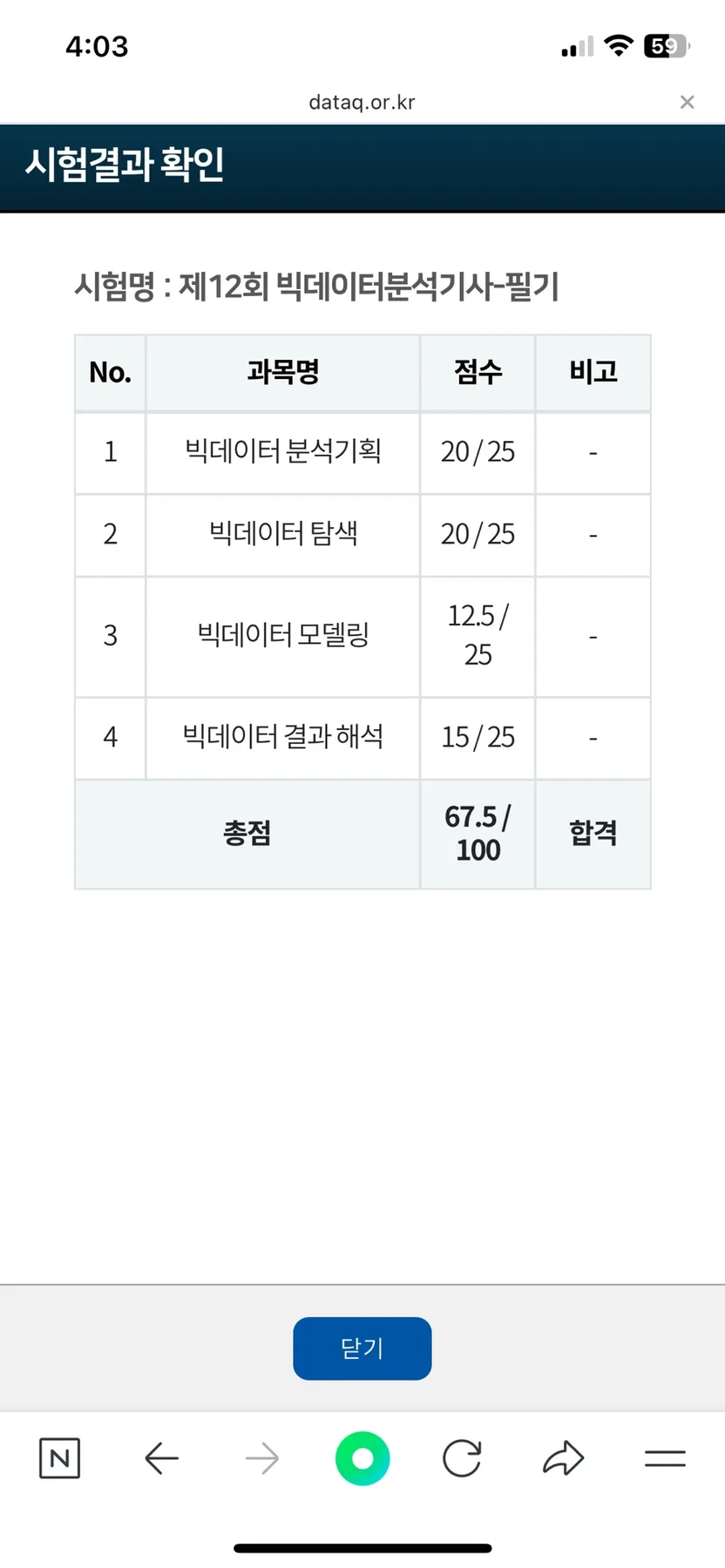Go back with the left arrow
Image resolution: width=725 pixels, height=1568 pixels.
click(162, 1457)
